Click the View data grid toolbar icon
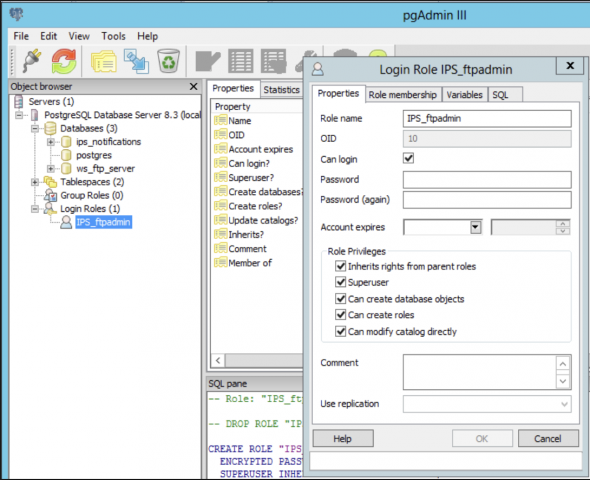 240,61
